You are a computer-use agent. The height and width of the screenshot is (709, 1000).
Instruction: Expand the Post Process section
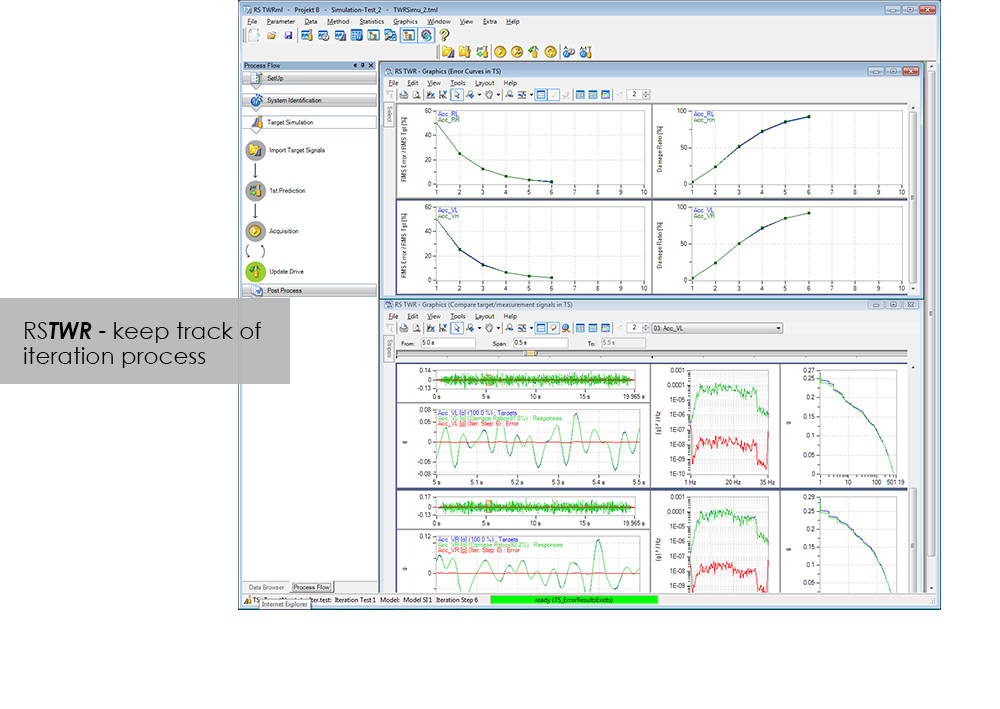point(309,291)
